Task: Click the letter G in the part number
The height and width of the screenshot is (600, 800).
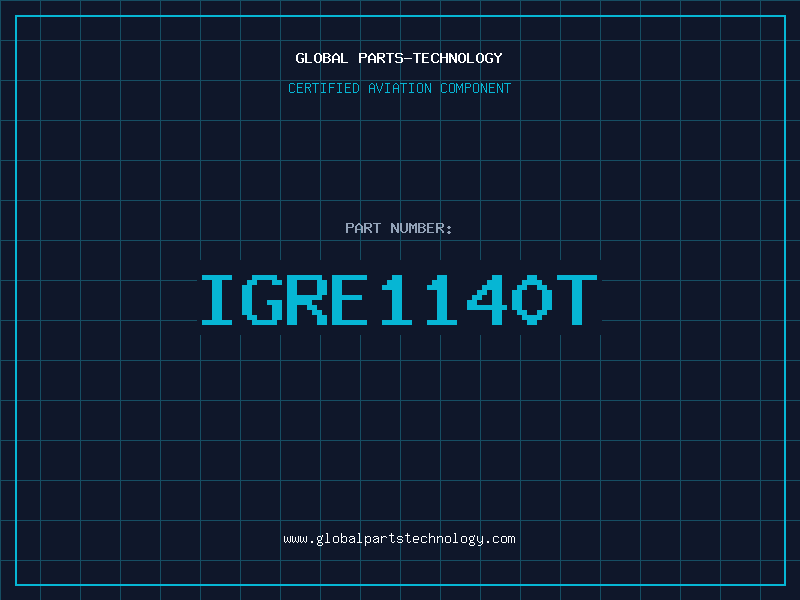Action: [x=261, y=299]
